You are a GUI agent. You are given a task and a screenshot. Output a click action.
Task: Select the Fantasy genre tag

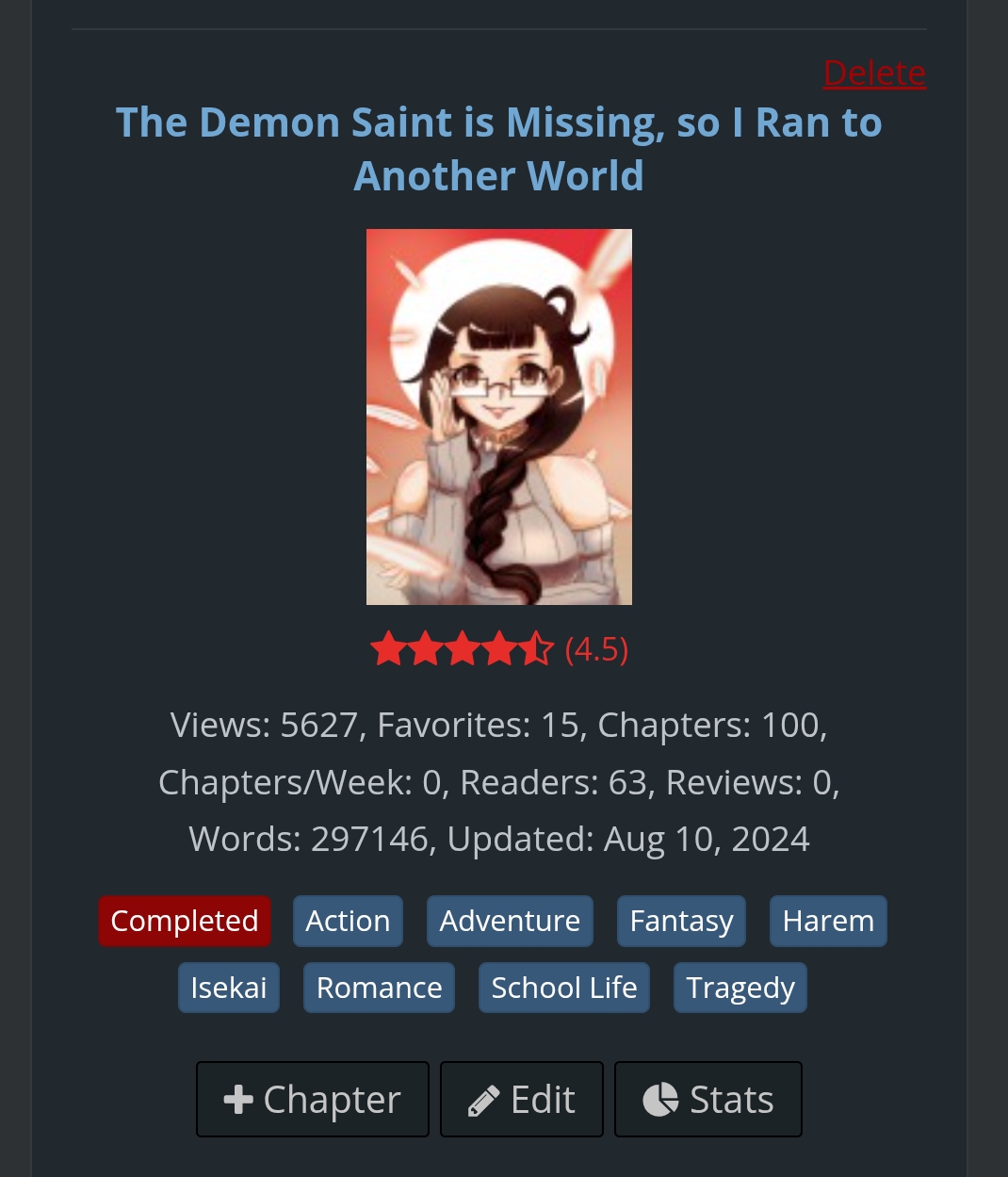(681, 921)
